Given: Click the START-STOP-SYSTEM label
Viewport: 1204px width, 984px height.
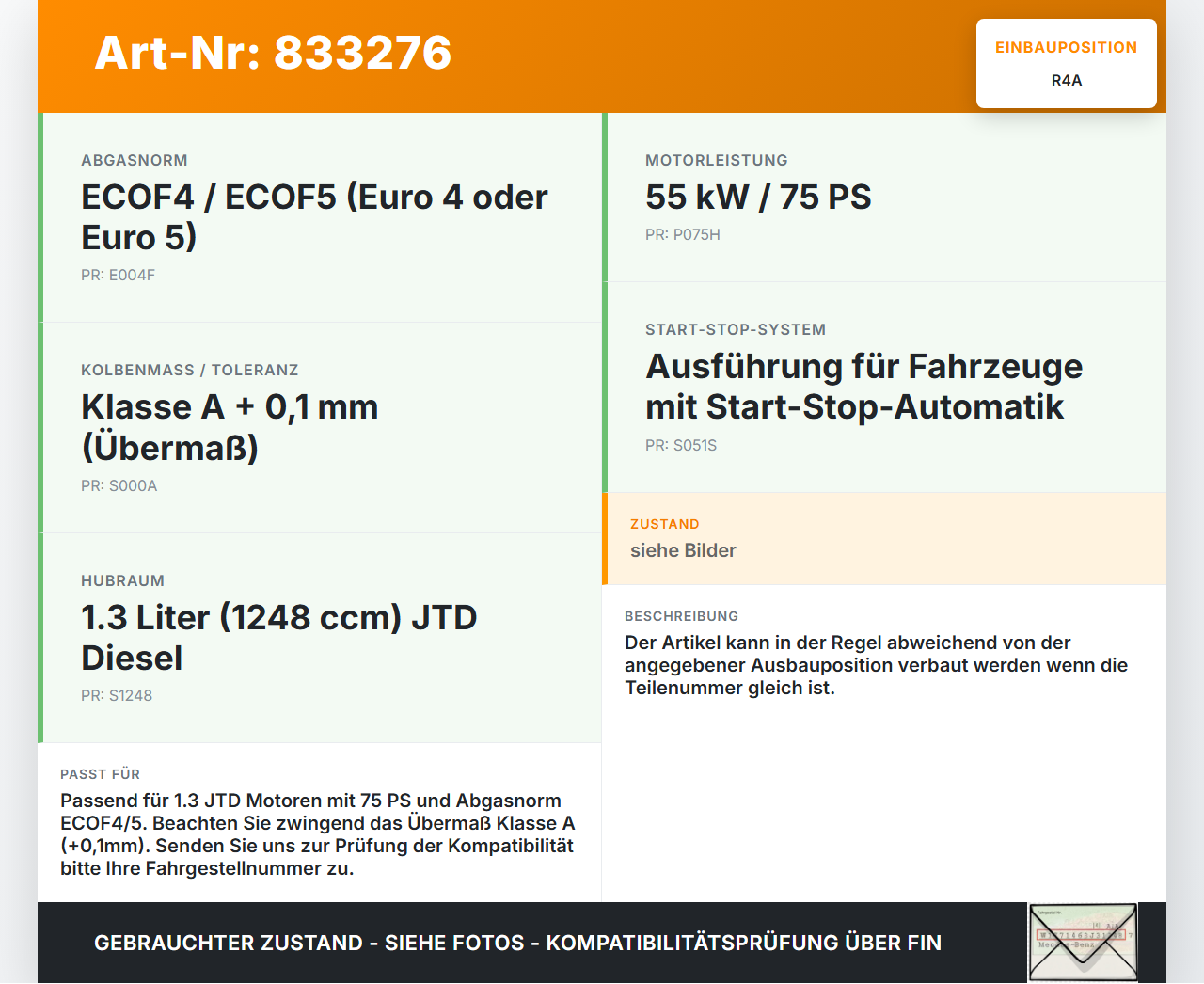Looking at the screenshot, I should (736, 330).
